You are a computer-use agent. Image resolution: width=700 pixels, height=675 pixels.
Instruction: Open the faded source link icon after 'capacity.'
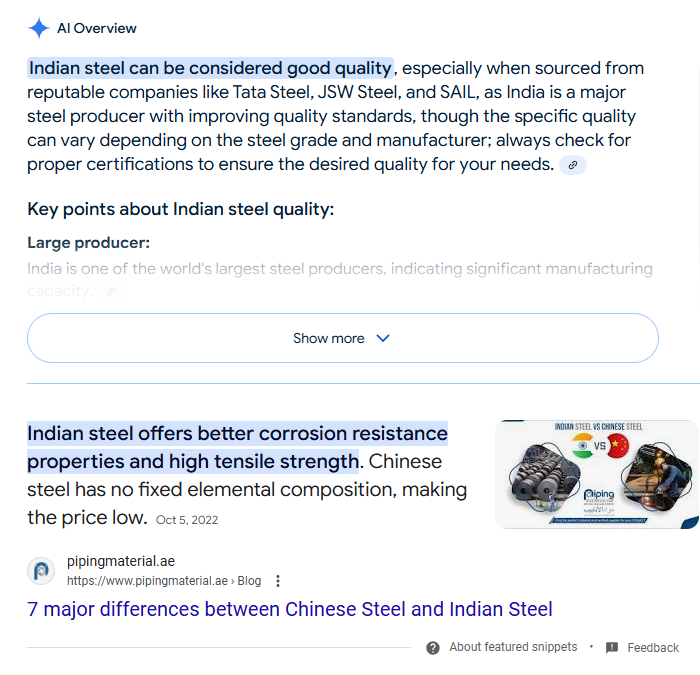pos(111,292)
